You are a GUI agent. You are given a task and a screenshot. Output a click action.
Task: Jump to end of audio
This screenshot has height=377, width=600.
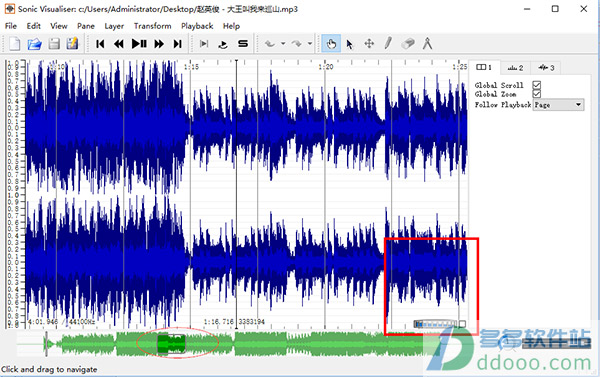tap(178, 44)
